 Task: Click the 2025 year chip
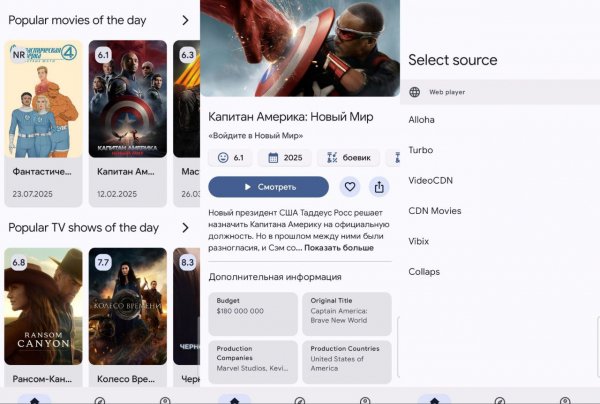click(x=285, y=158)
